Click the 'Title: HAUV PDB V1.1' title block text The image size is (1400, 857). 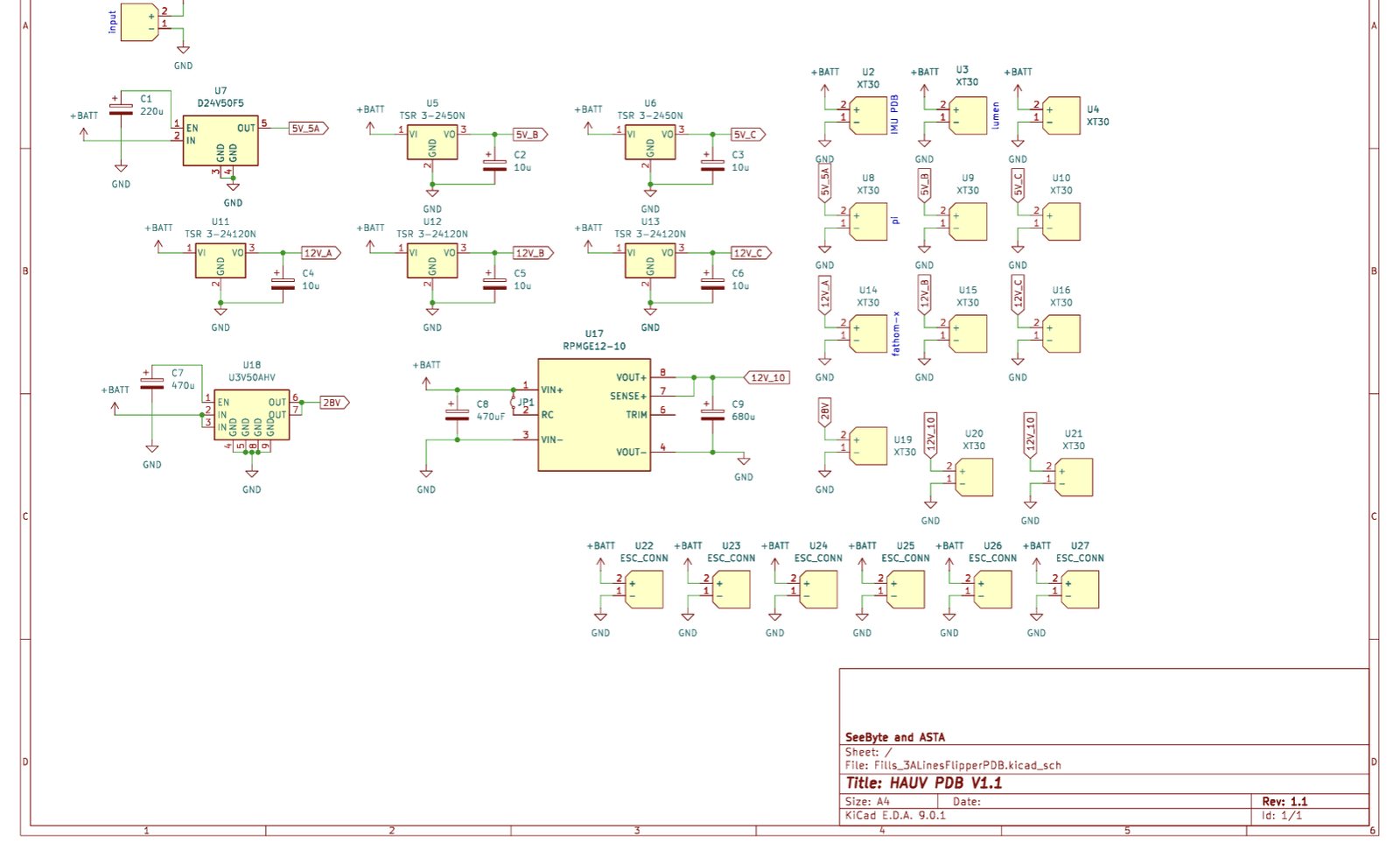click(x=924, y=783)
